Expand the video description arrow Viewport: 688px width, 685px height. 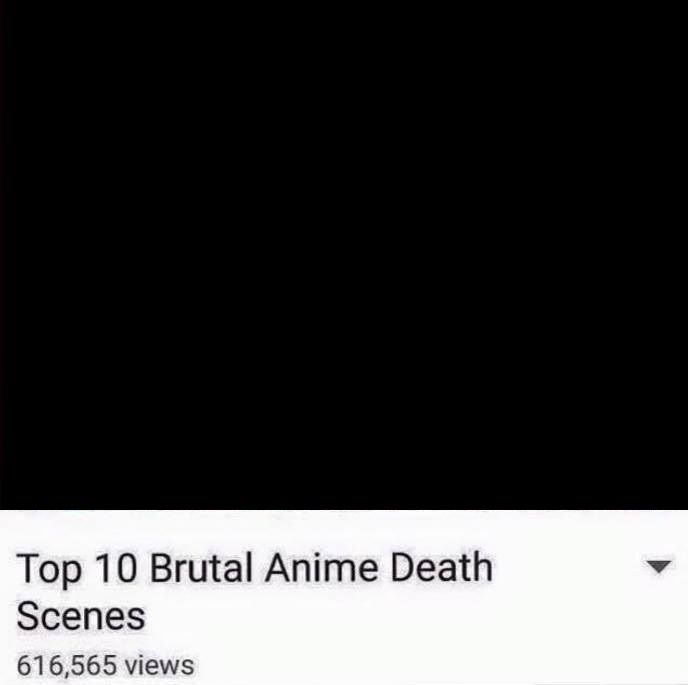tap(659, 567)
